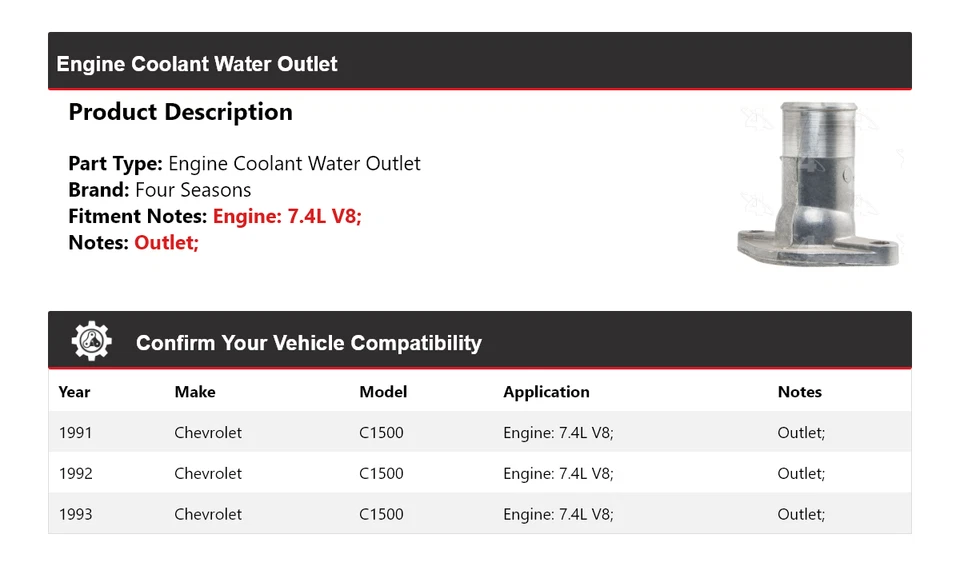Click the Engine Coolant Water Outlet header

[x=197, y=64]
